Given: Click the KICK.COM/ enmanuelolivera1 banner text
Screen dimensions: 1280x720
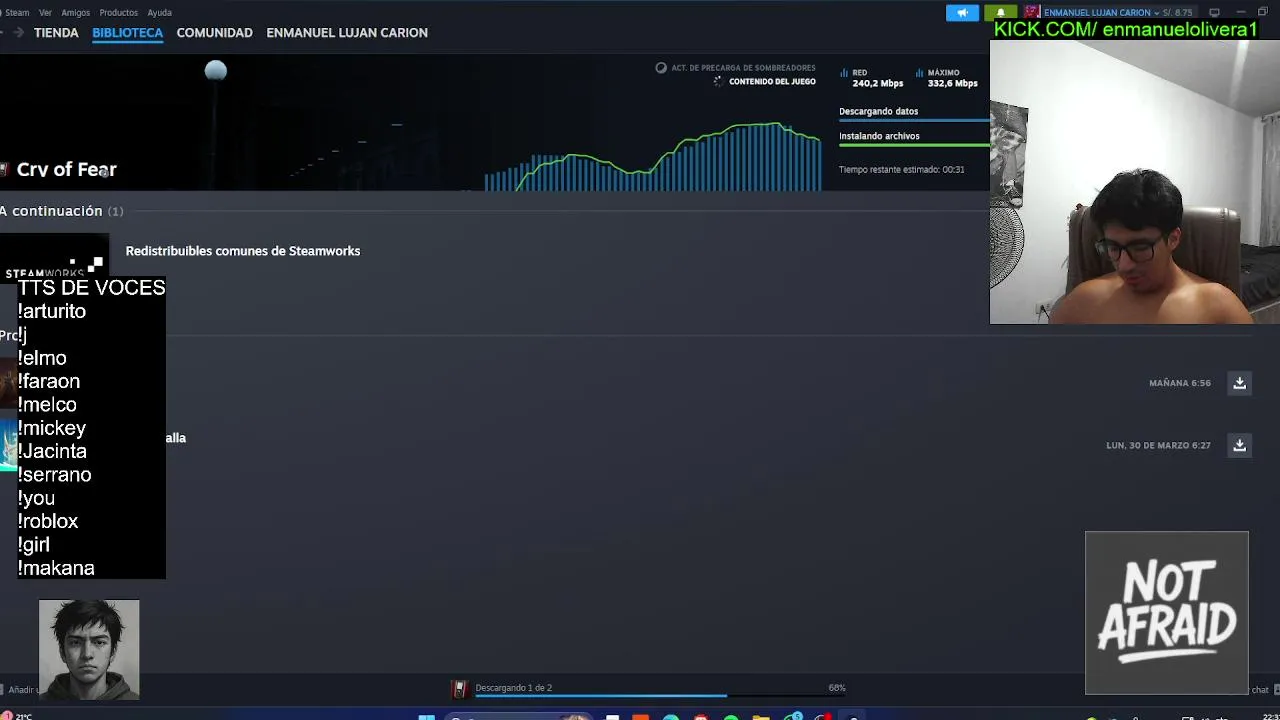Looking at the screenshot, I should pyautogui.click(x=1125, y=30).
